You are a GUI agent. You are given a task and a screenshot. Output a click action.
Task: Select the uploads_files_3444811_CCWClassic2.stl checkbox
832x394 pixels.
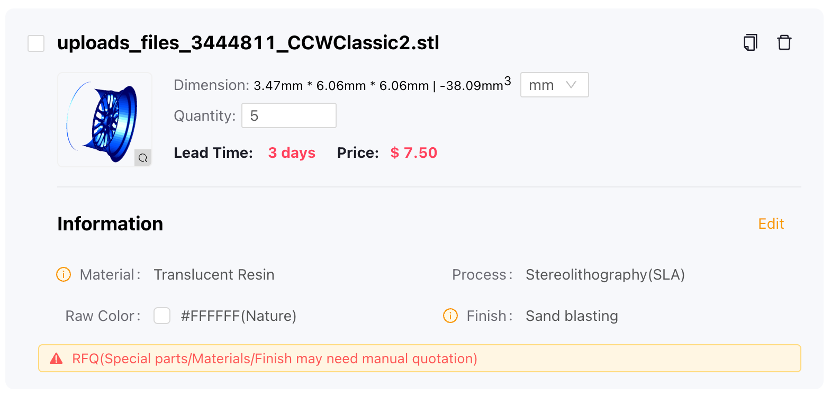pos(36,43)
